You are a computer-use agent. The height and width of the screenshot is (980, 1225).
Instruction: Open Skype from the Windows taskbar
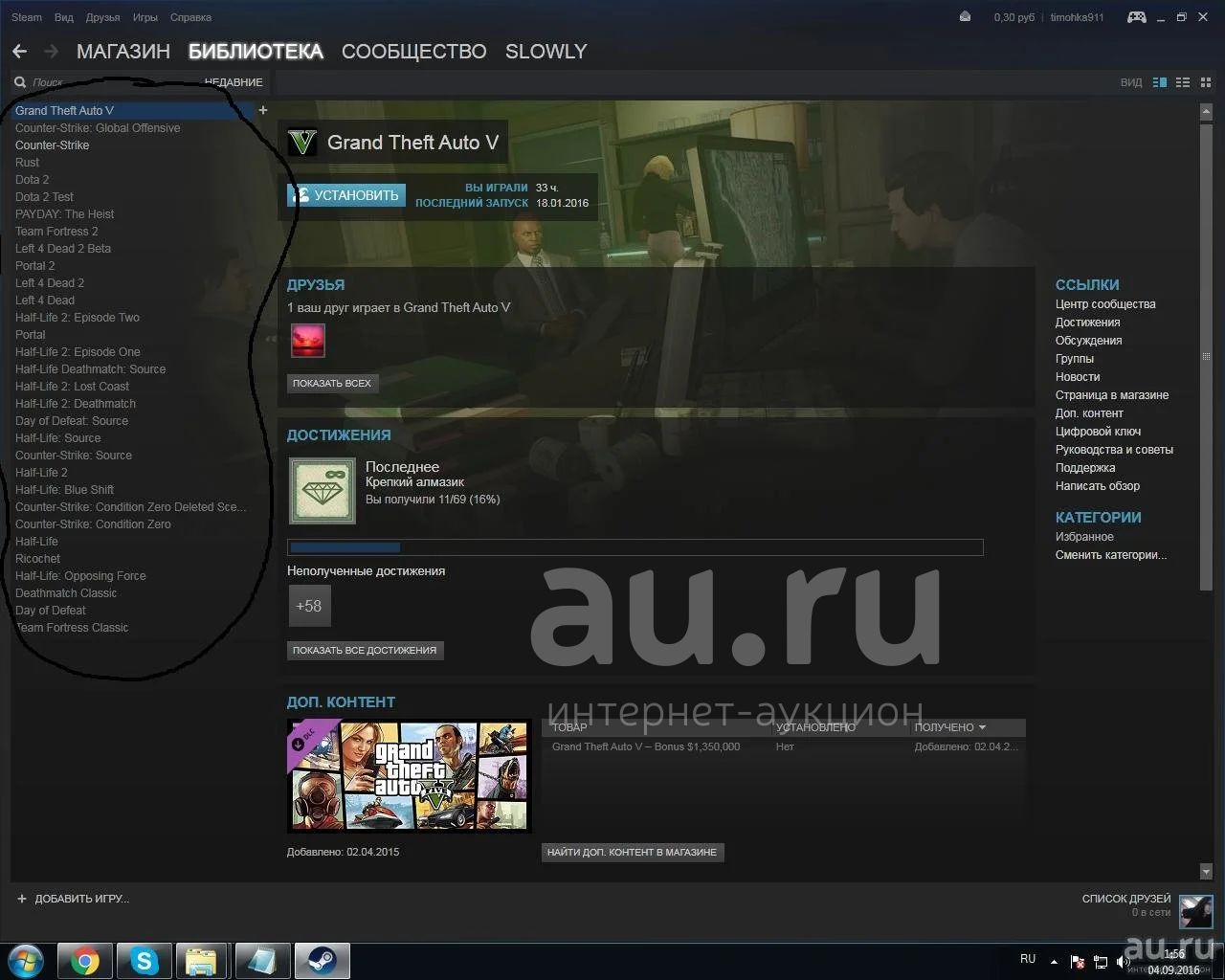[x=145, y=961]
